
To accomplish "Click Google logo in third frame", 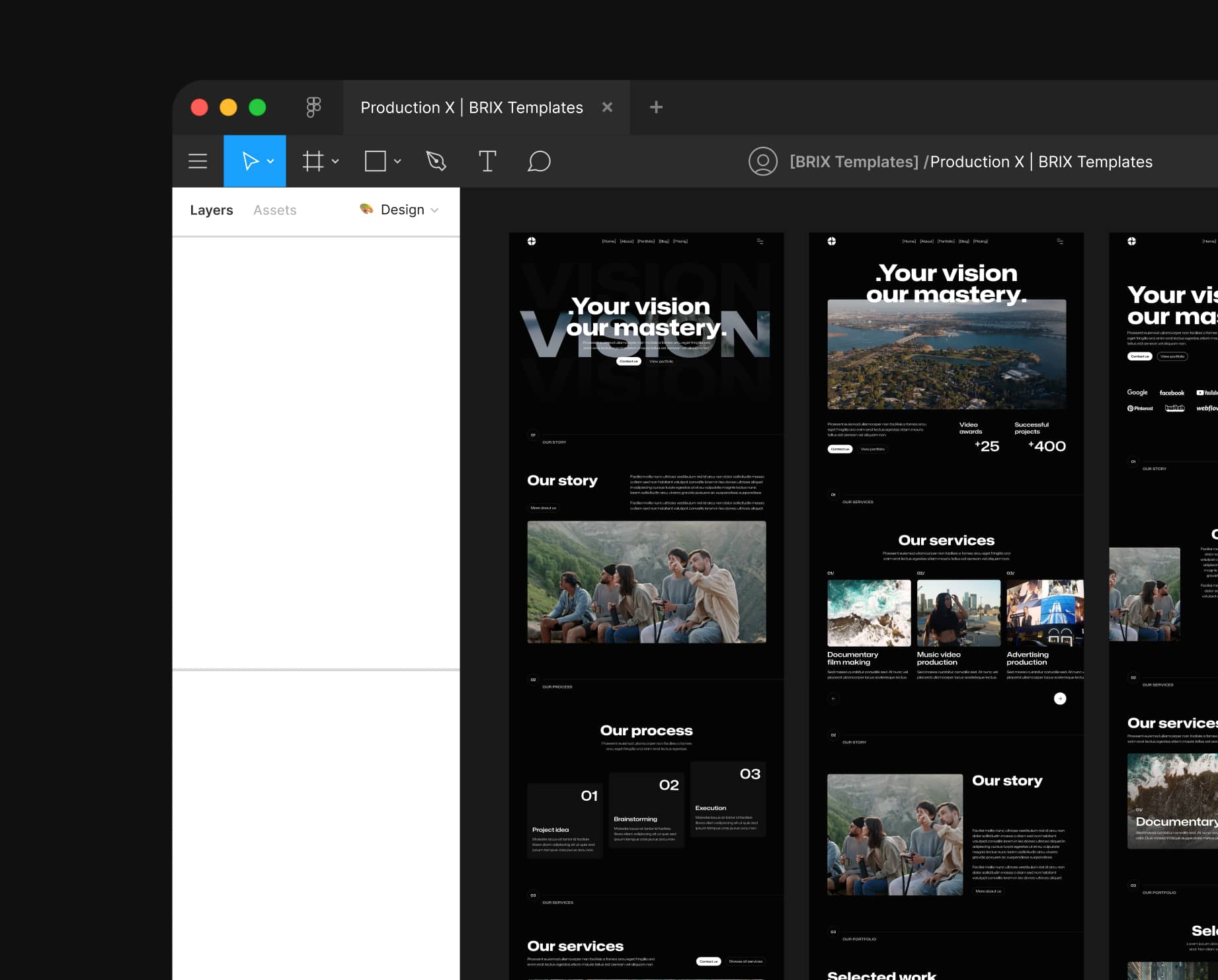I will click(1137, 393).
